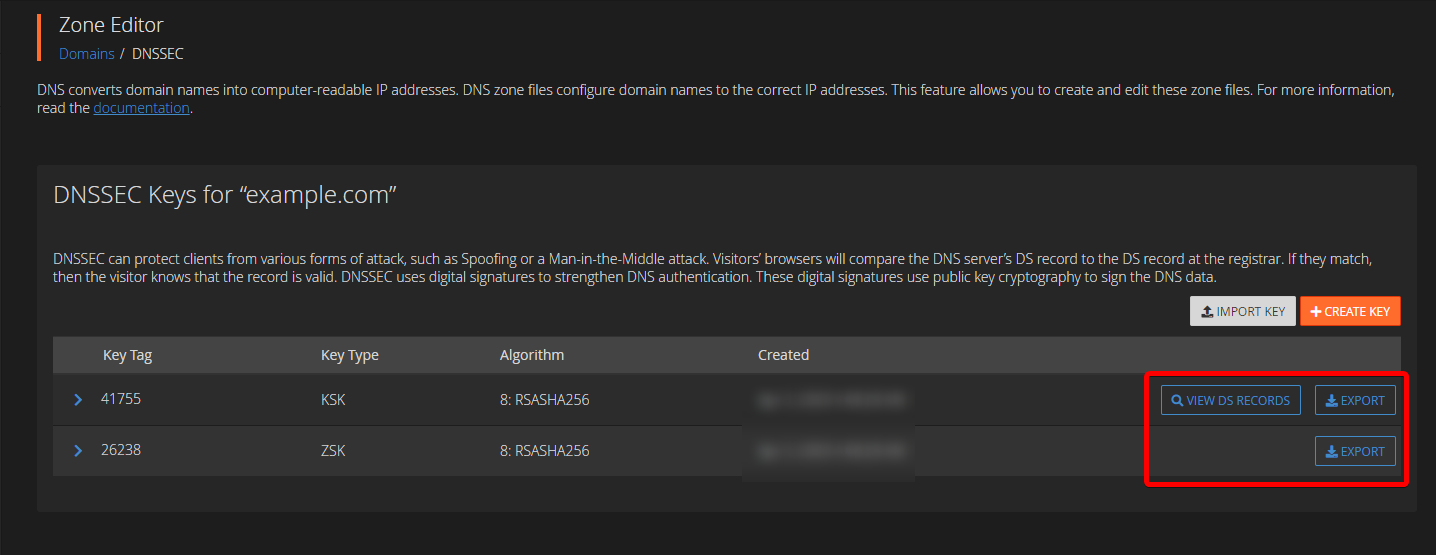The image size is (1436, 555).
Task: Select the 8: RSASHA256 cell in KSK row
Action: (x=545, y=400)
